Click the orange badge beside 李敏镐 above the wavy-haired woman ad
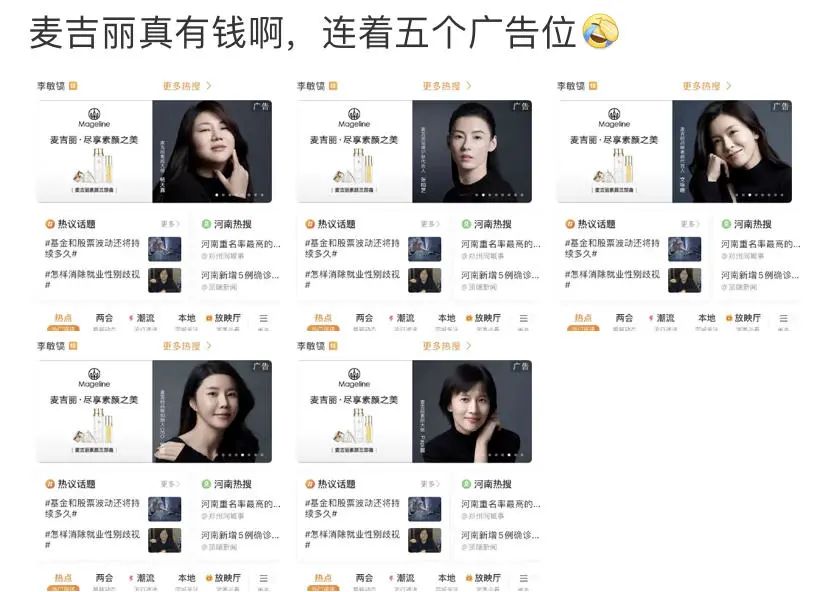The width and height of the screenshot is (828, 592). coord(73,345)
